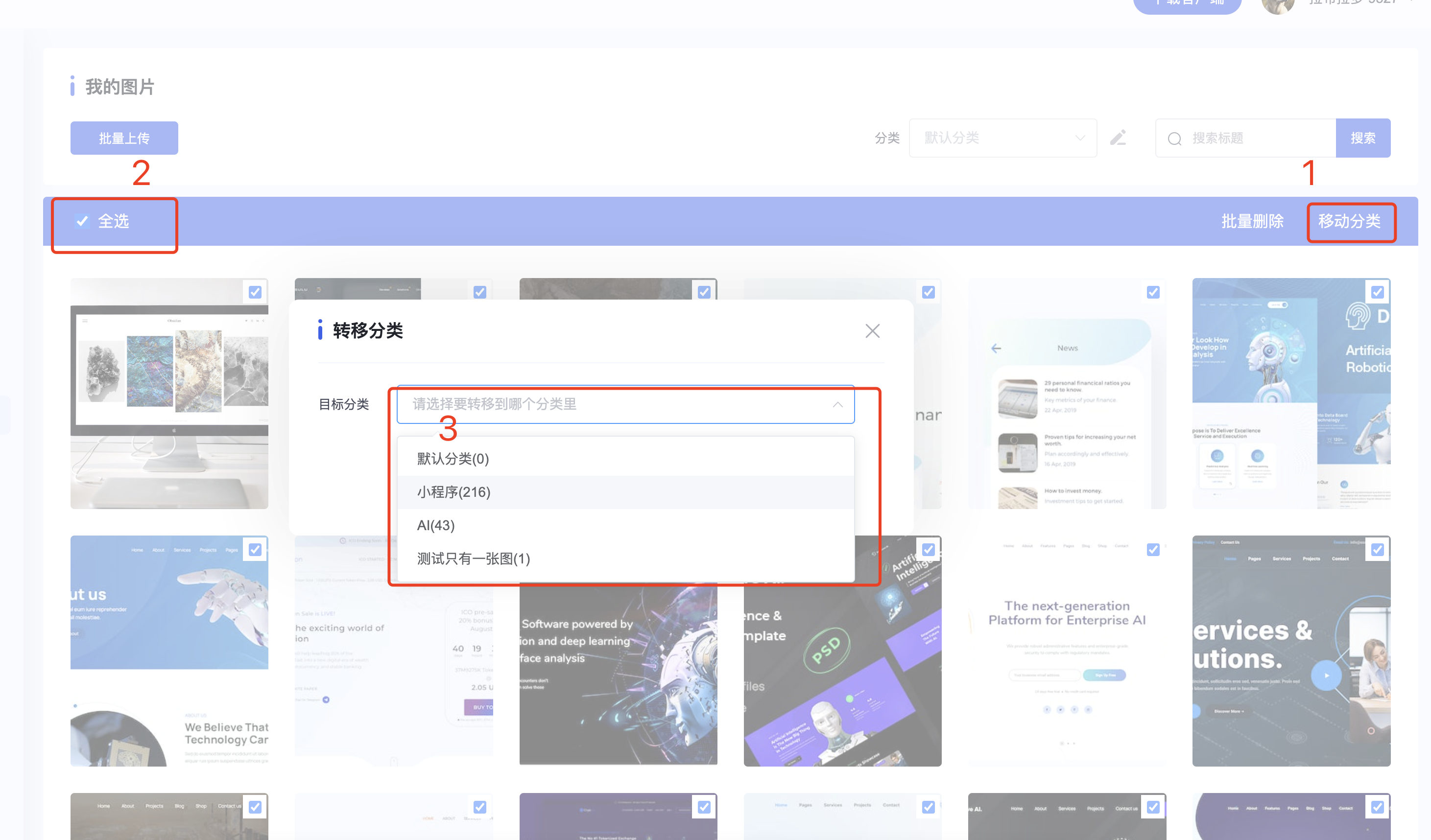Open the 默认分类 category dropdown in the toolbar

1002,138
